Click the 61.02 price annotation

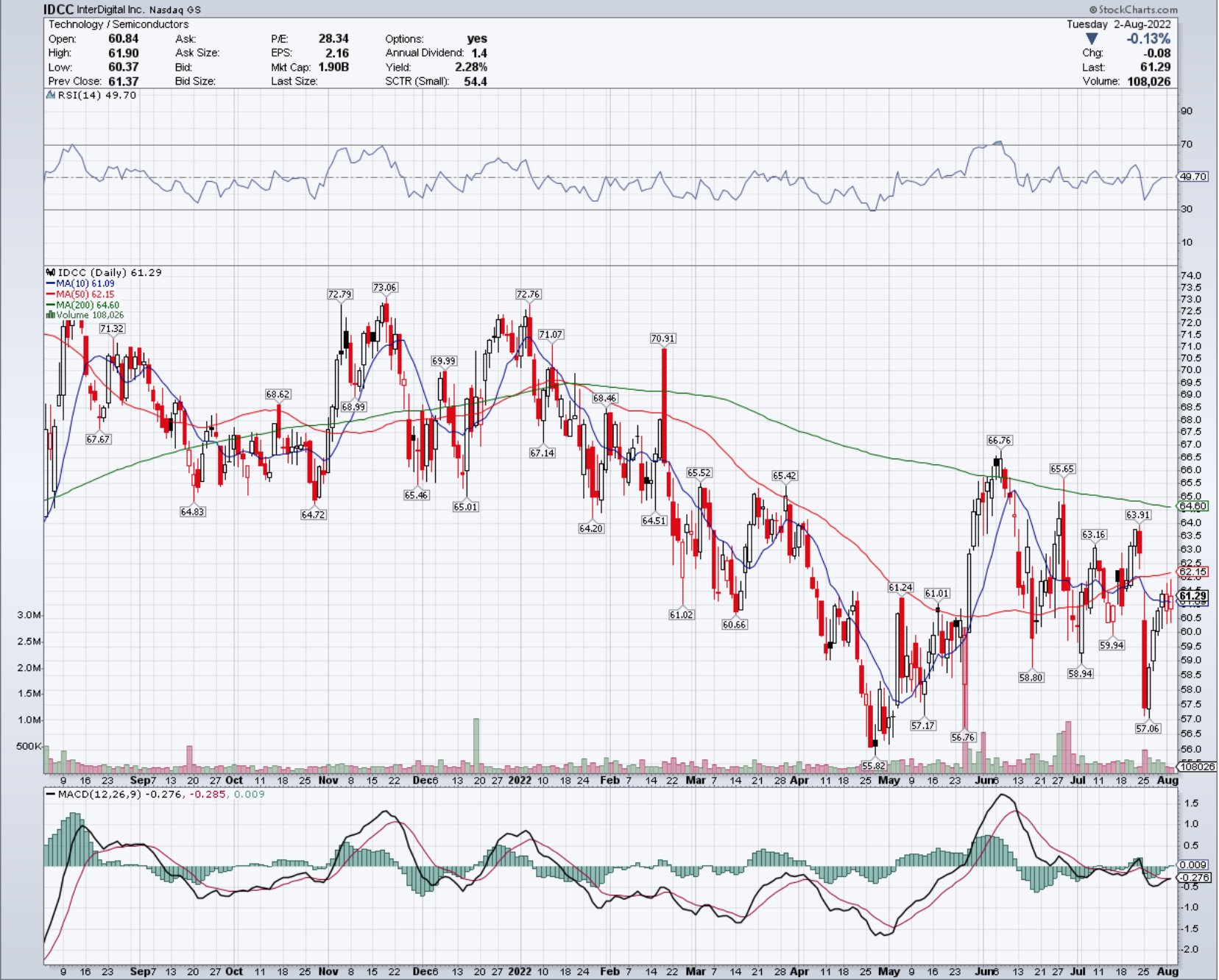682,615
